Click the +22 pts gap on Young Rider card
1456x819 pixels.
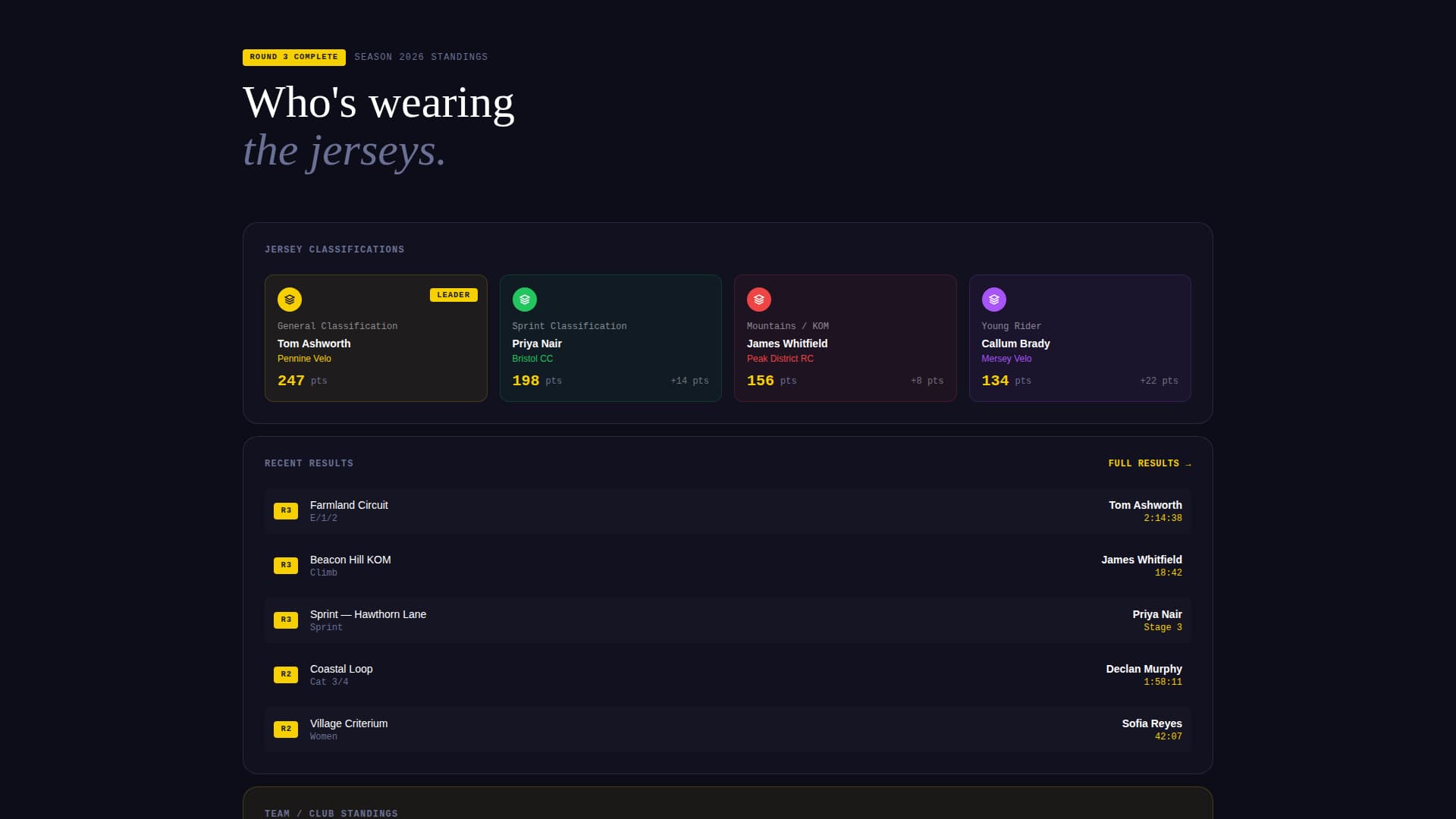1159,381
